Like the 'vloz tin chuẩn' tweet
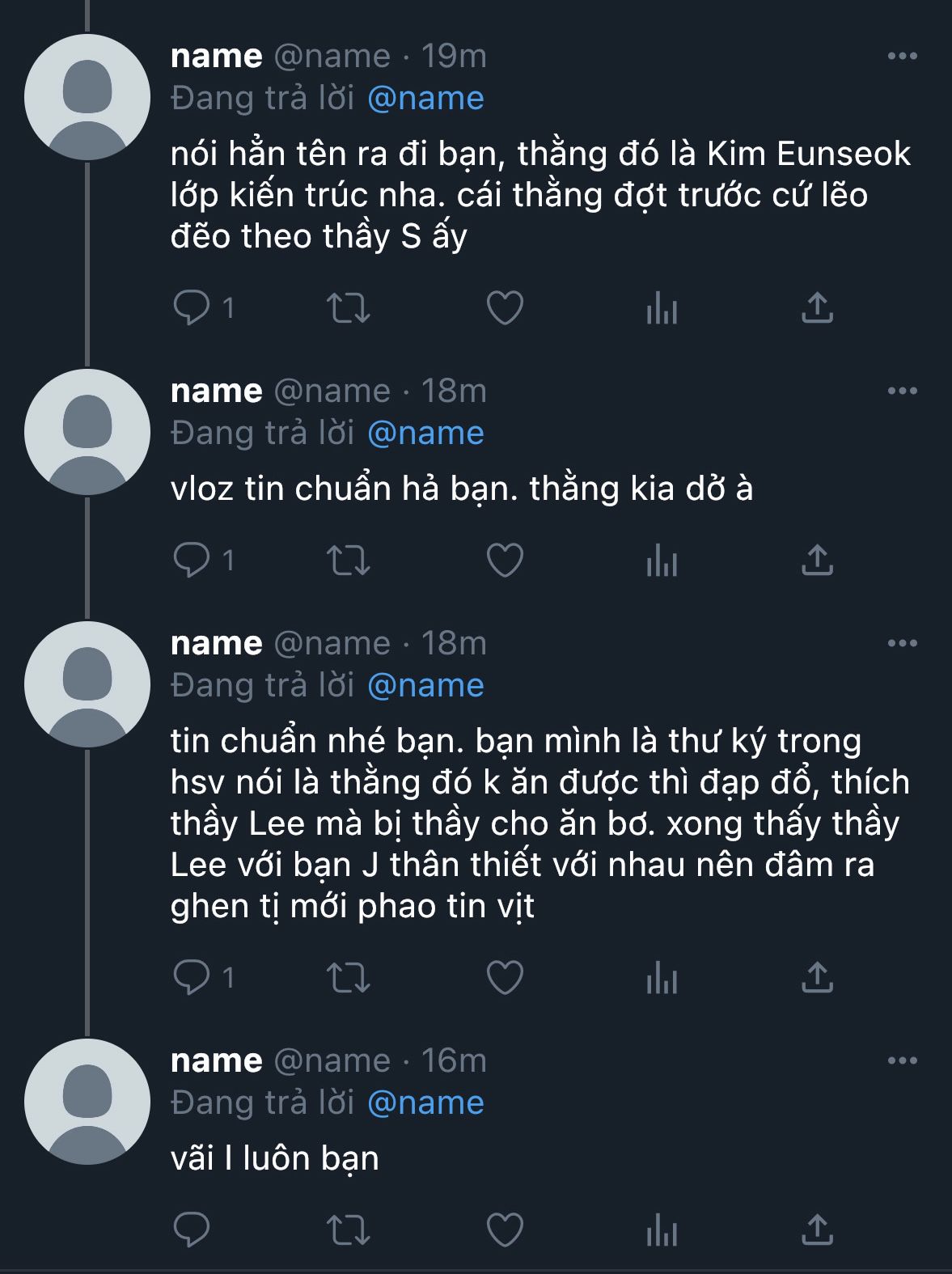This screenshot has width=952, height=1274. 505,561
